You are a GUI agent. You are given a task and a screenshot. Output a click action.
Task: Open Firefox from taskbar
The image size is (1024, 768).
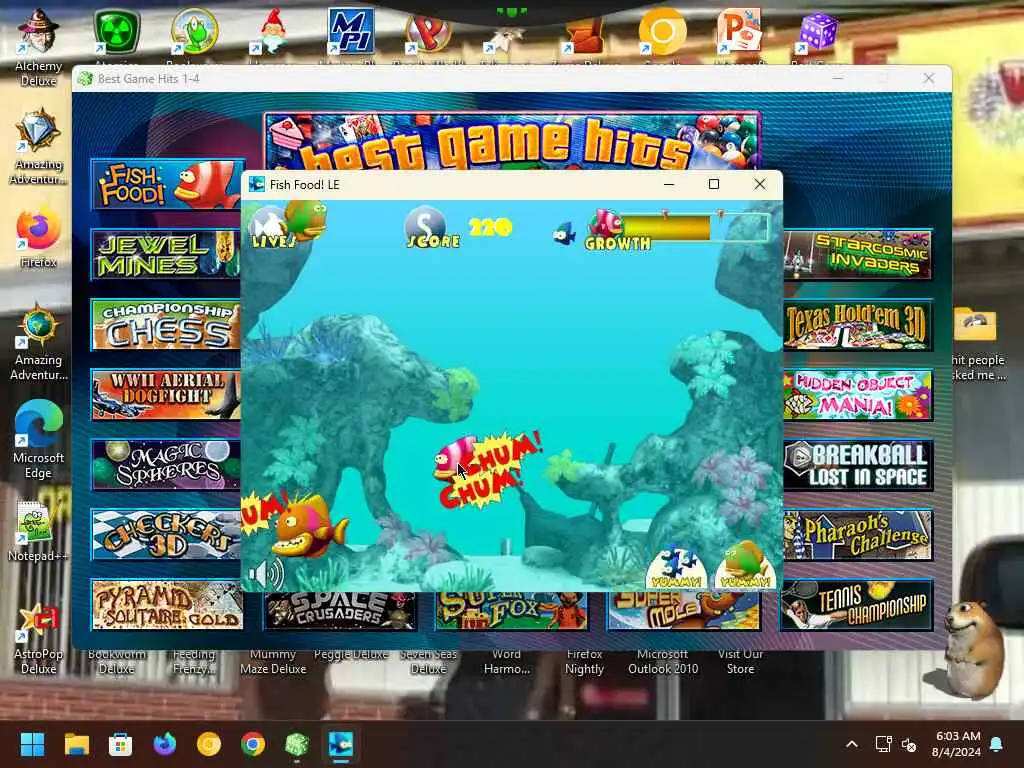click(165, 744)
